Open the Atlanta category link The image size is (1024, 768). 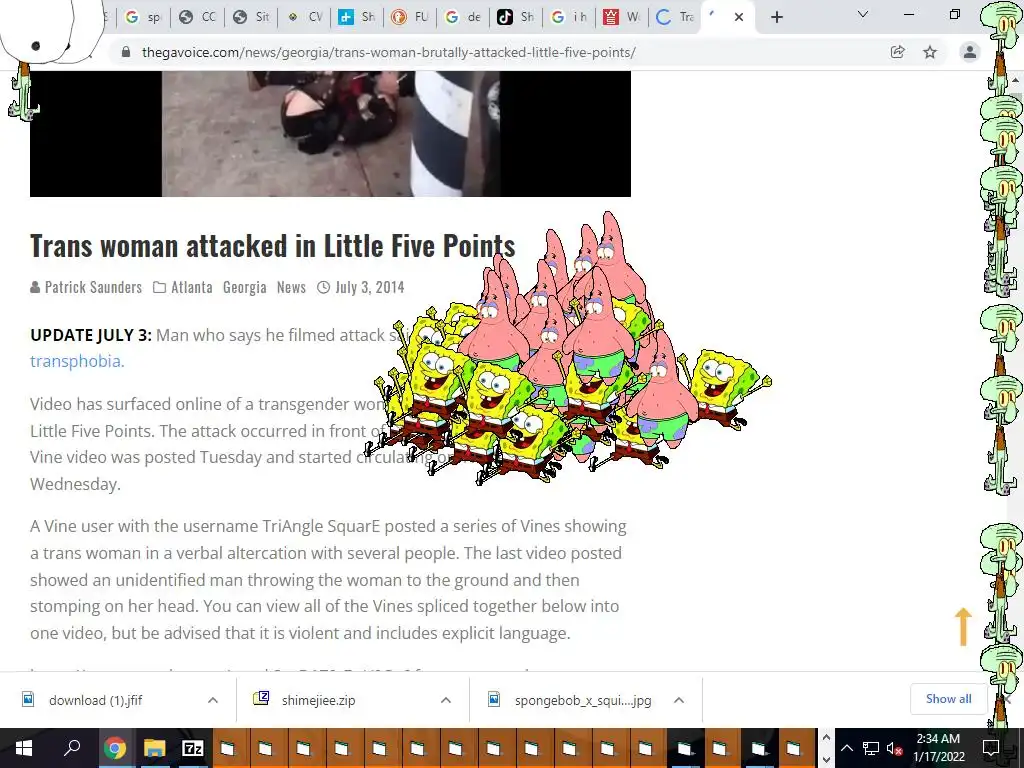(191, 287)
